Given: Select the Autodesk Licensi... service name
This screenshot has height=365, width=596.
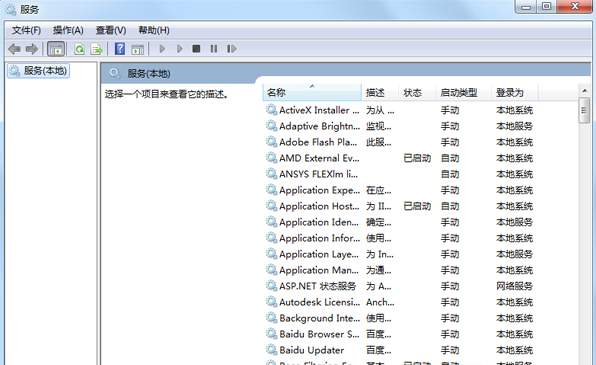Looking at the screenshot, I should tap(320, 302).
